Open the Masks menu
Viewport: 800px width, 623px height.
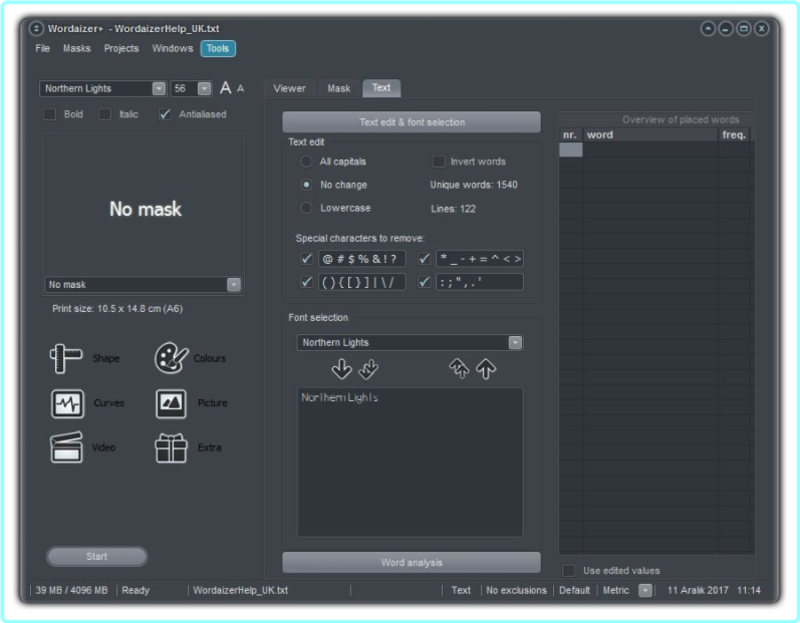click(x=77, y=48)
